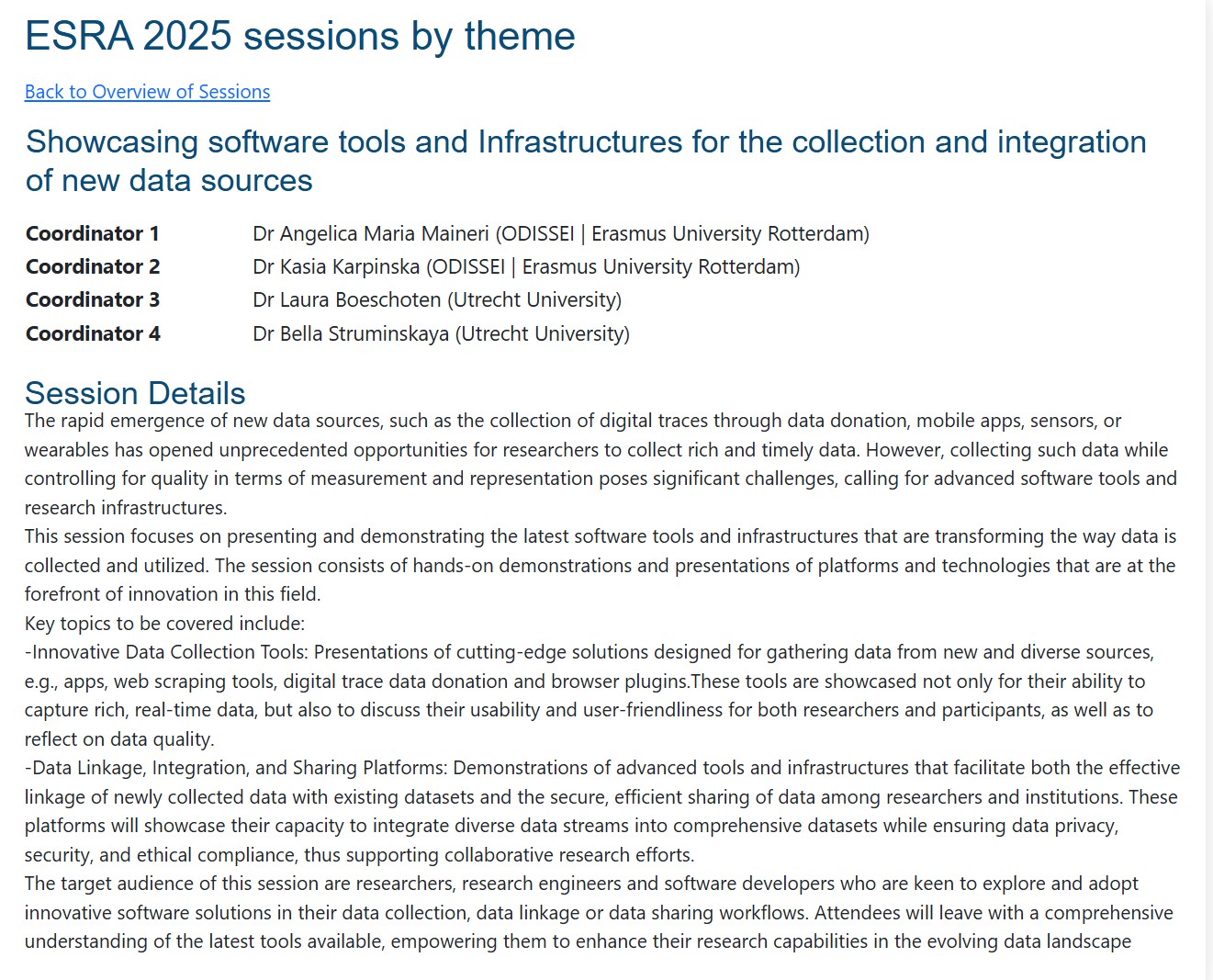Click the line starting 'The target audience'
Viewport: 1213px width, 980px height.
(x=580, y=884)
